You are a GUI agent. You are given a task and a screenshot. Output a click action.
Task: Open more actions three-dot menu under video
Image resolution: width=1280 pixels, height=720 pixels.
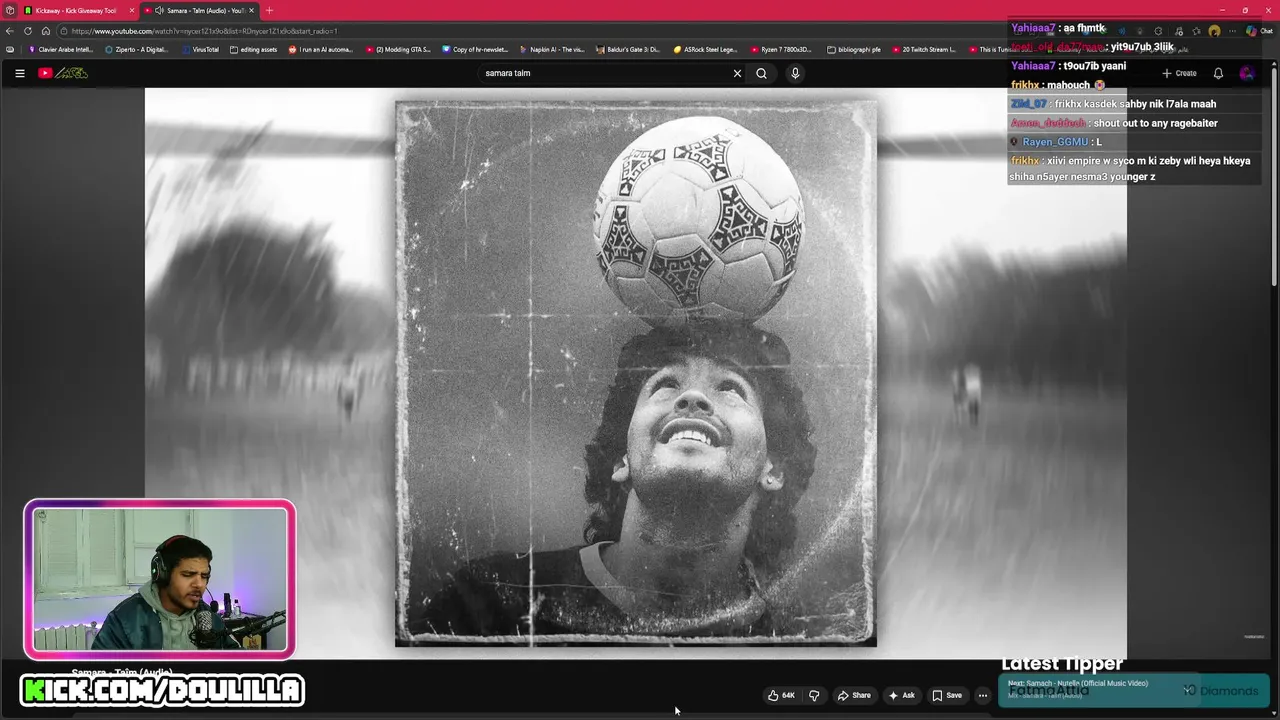[983, 695]
